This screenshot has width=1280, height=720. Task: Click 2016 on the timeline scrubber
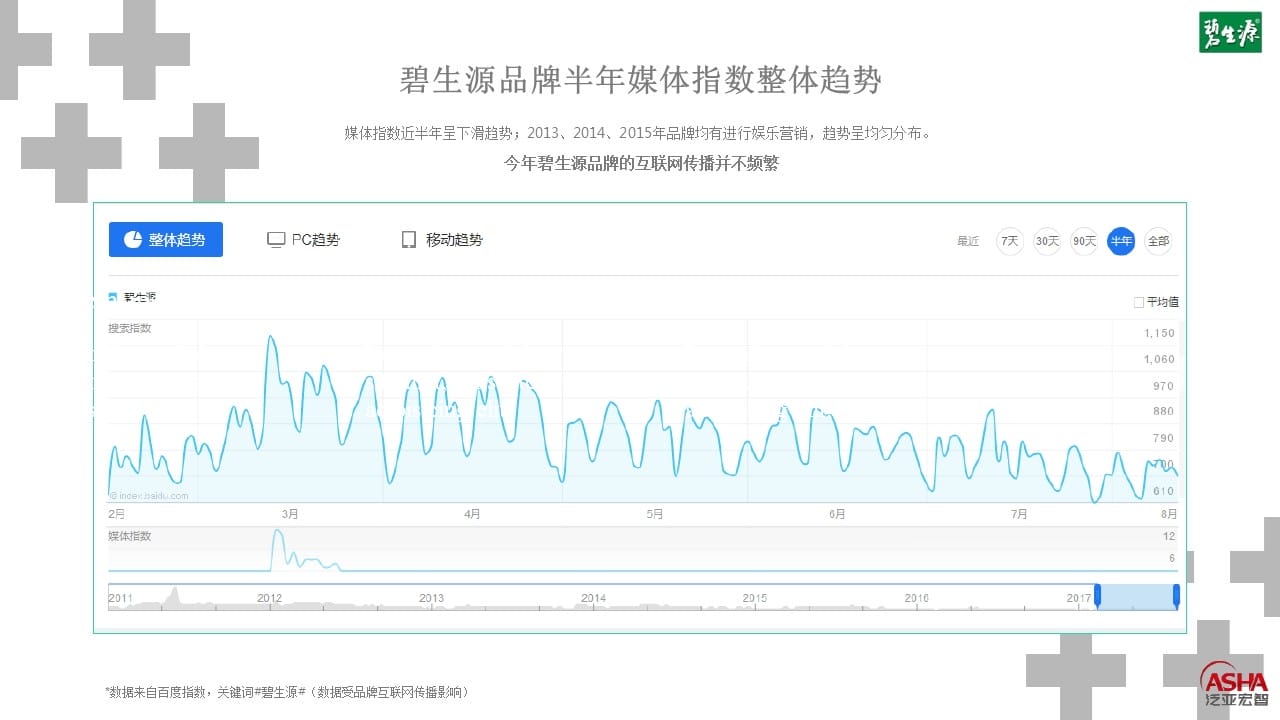click(x=916, y=598)
